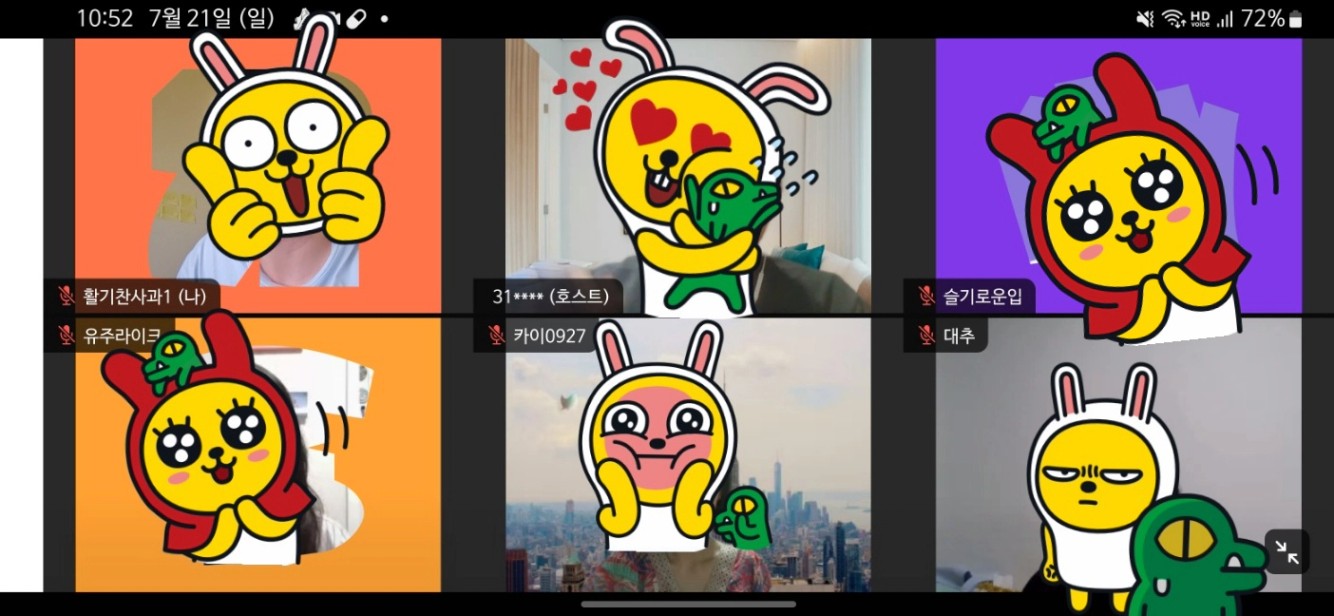This screenshot has width=1334, height=616.
Task: Tap the cellular signal bars icon
Action: coord(1225,19)
